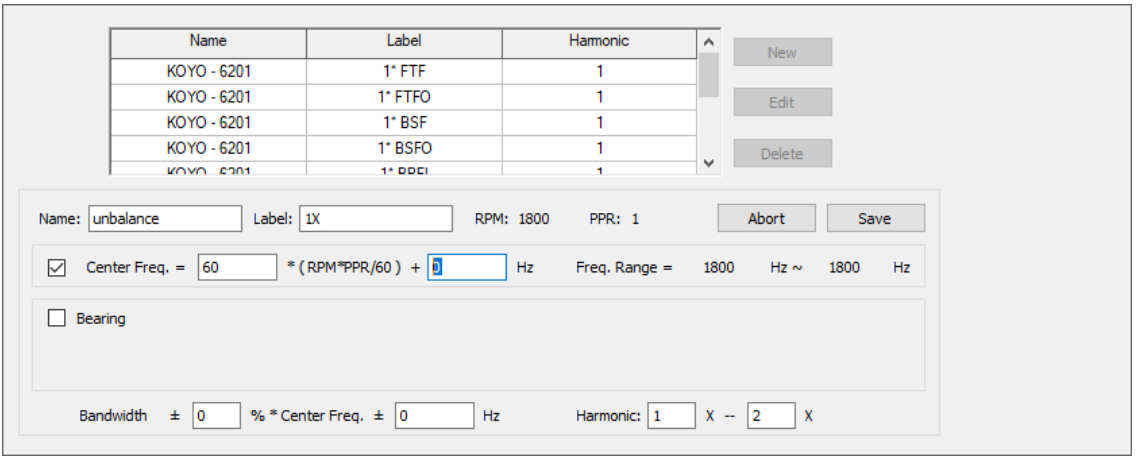Sort by the Name column header
This screenshot has height=463, width=1139.
208,42
